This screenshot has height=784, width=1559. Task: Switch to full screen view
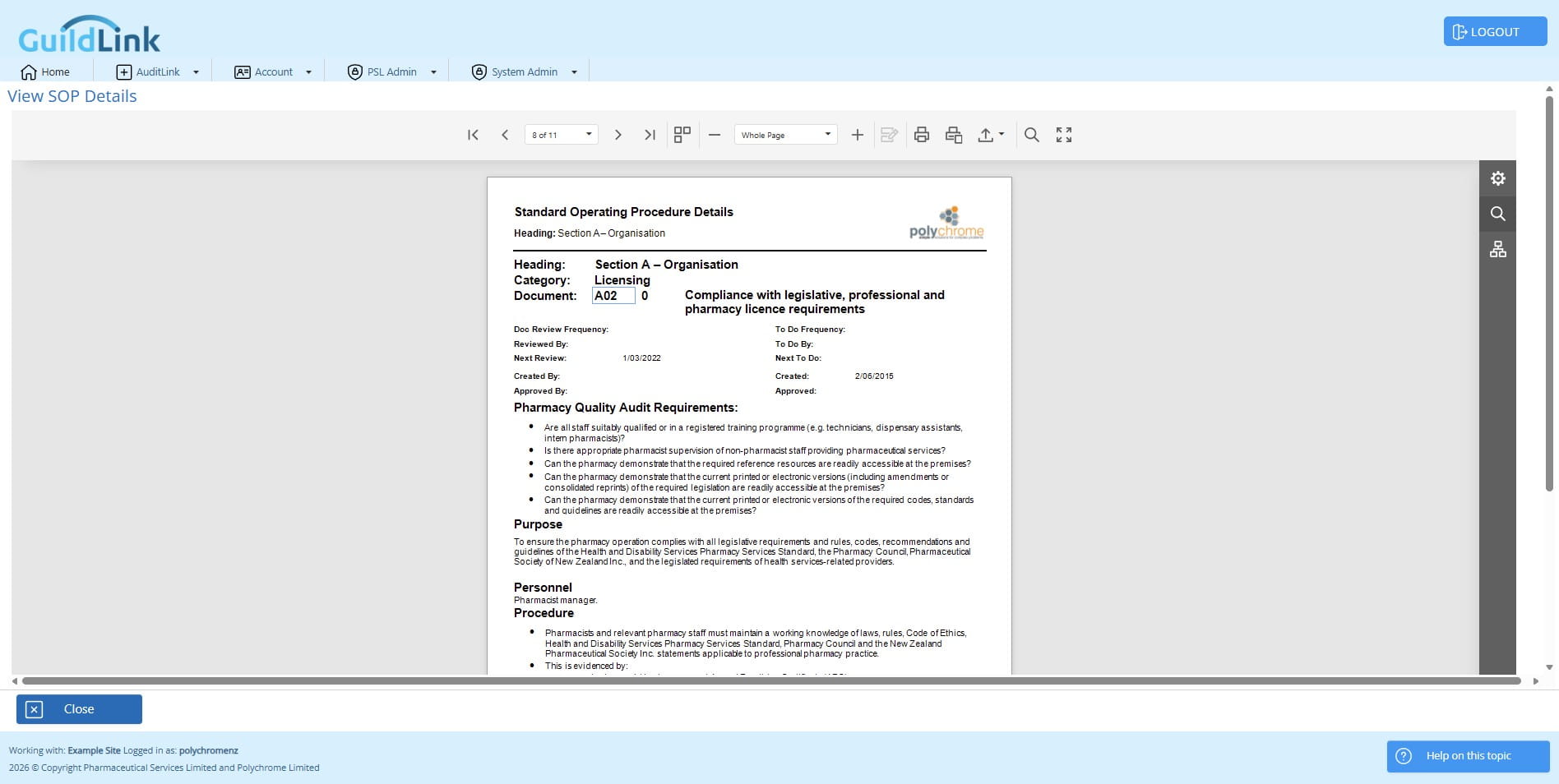click(1064, 135)
